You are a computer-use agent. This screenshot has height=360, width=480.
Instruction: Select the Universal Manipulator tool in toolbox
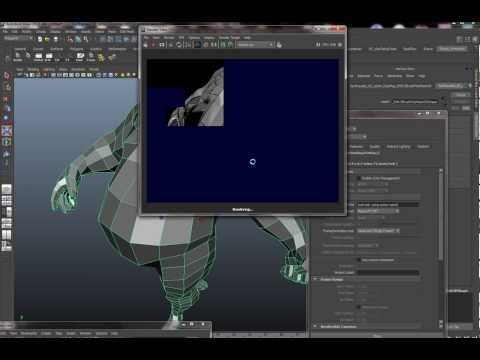click(7, 142)
